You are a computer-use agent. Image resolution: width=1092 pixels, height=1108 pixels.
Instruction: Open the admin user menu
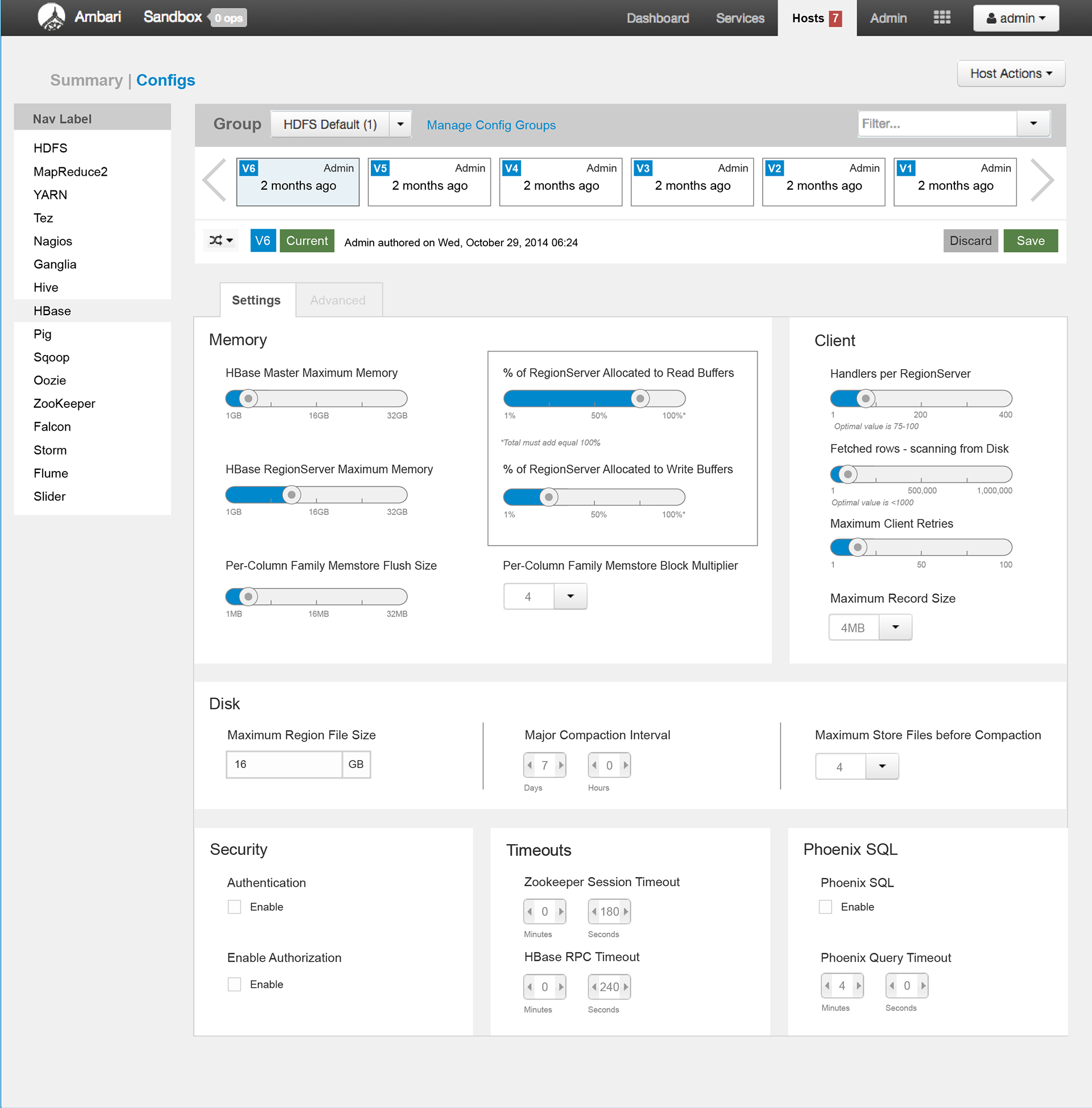click(x=1016, y=18)
